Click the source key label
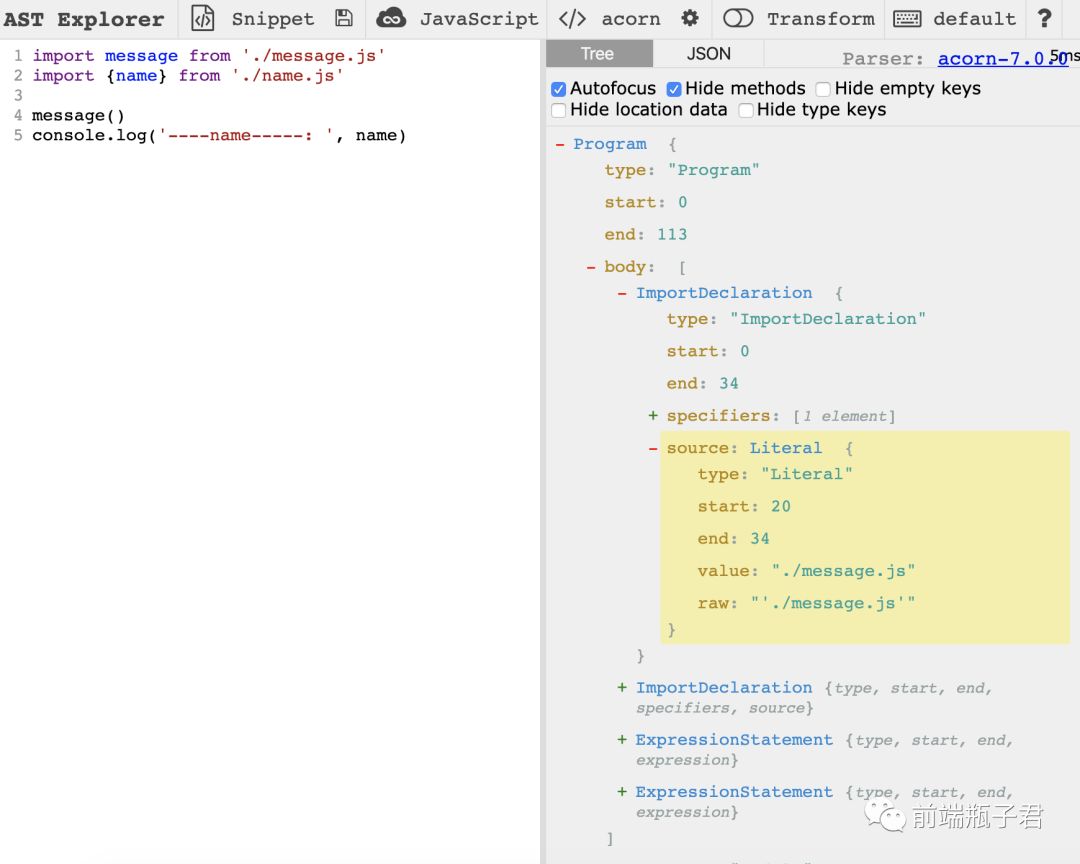 pos(698,448)
